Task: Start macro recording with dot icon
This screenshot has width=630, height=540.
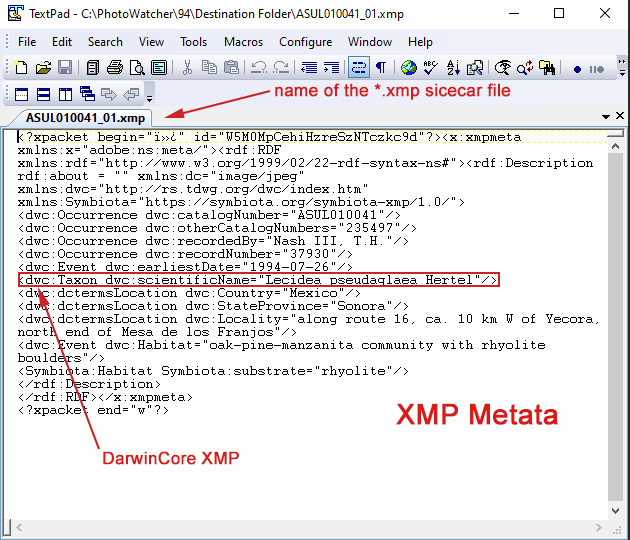Action: [x=577, y=70]
